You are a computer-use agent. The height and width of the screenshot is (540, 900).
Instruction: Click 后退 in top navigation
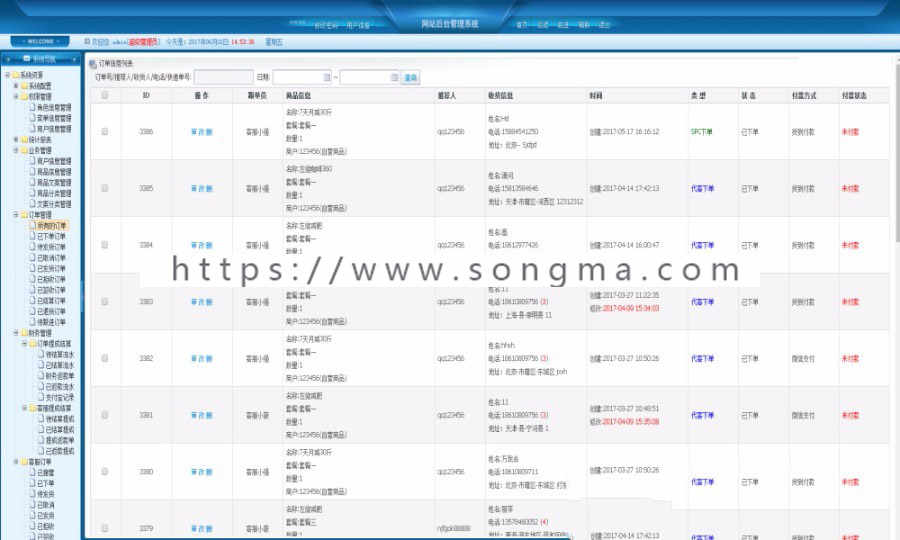coord(543,25)
